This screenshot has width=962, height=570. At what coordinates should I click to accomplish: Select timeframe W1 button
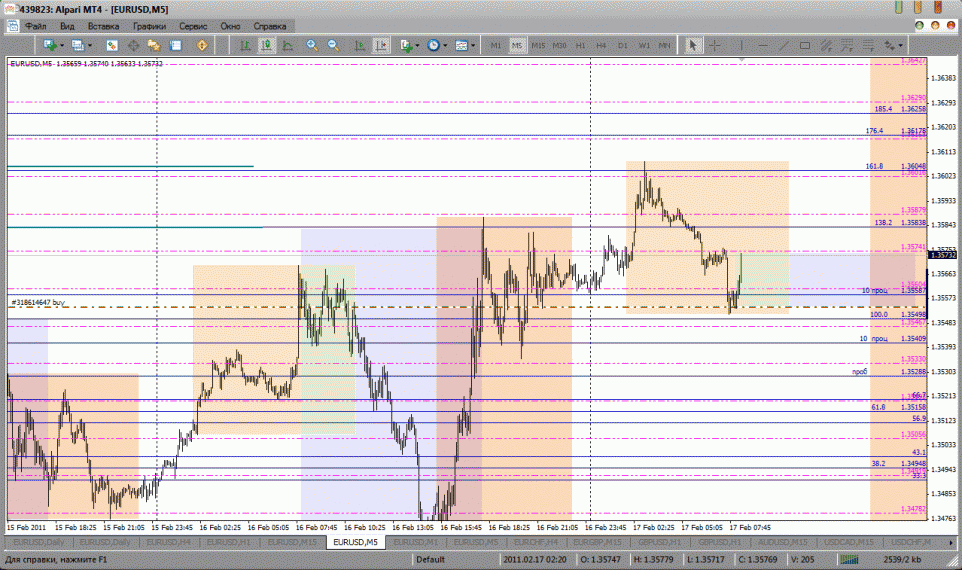[x=644, y=45]
